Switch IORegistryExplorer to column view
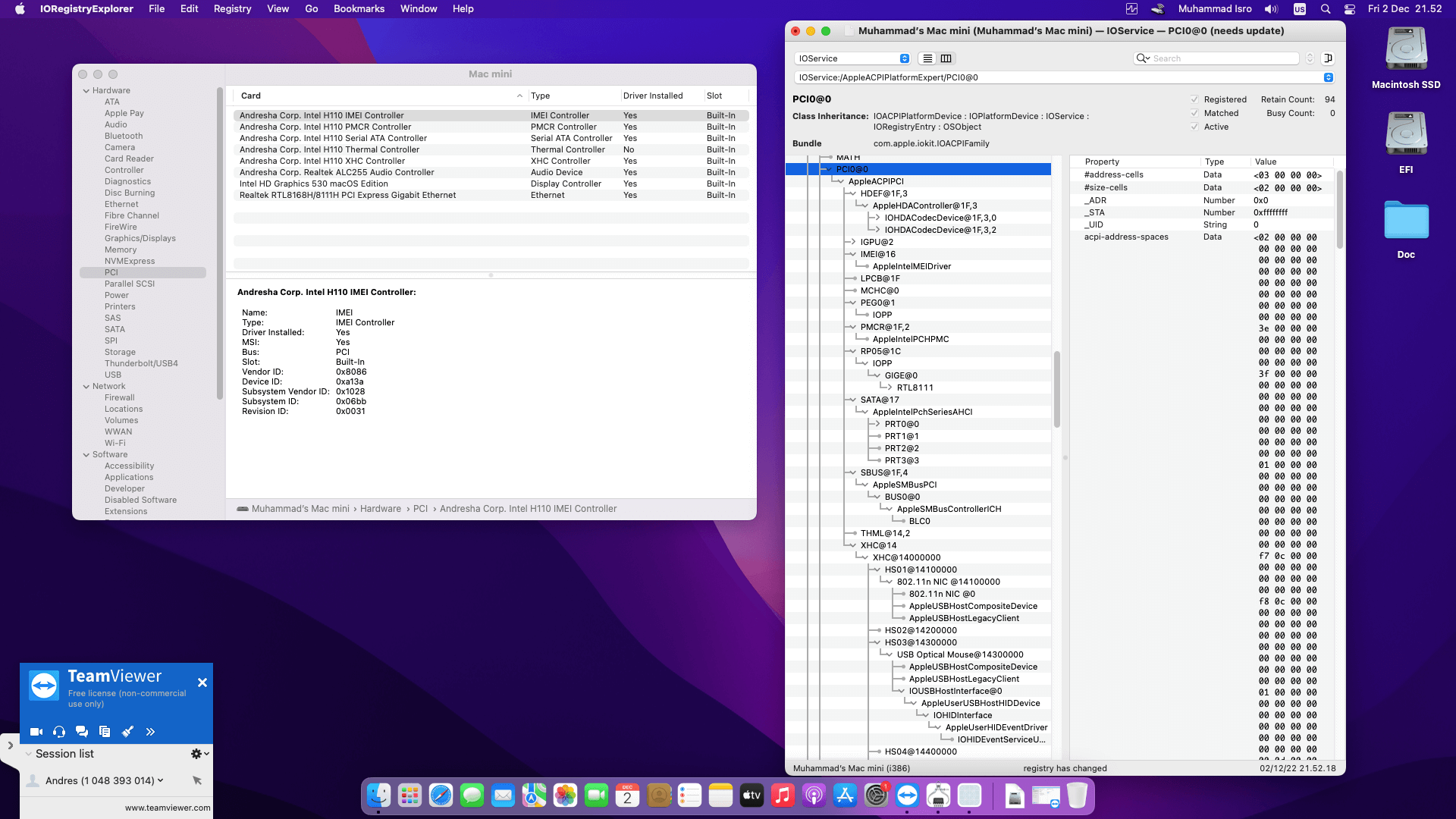The height and width of the screenshot is (819, 1456). click(x=946, y=58)
